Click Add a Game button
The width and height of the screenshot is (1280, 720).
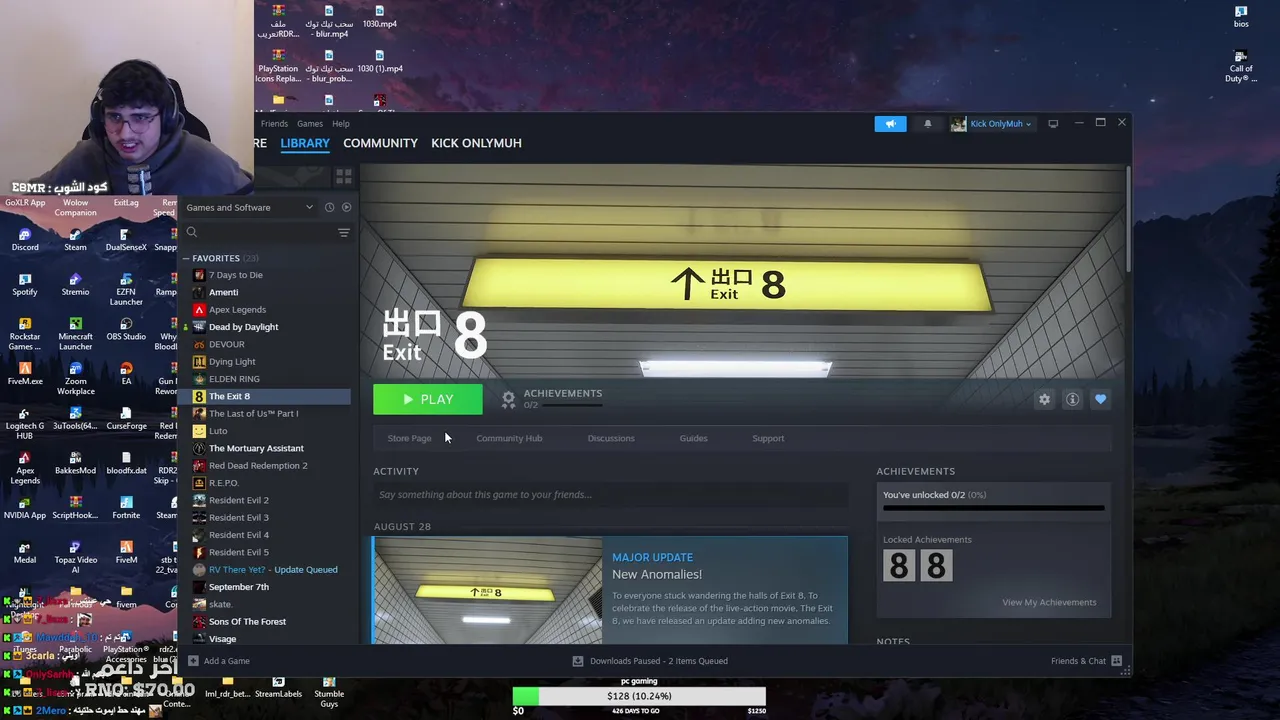219,661
